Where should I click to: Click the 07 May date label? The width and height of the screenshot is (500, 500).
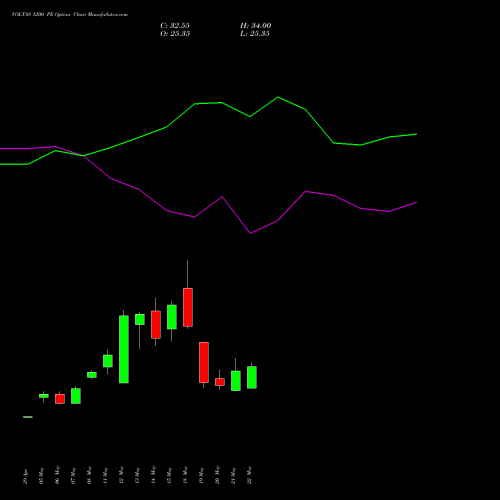coord(73,475)
